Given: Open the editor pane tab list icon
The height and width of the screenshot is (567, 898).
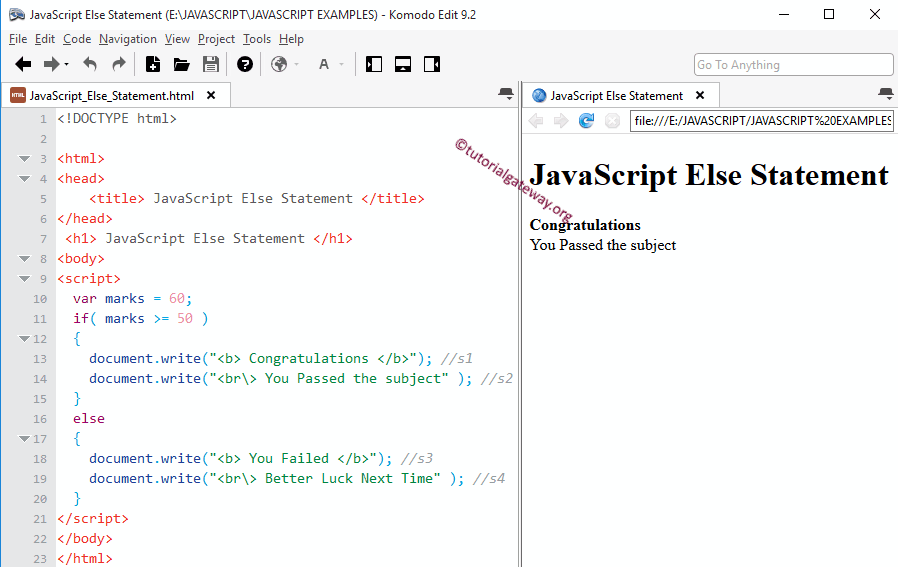Looking at the screenshot, I should pyautogui.click(x=506, y=94).
